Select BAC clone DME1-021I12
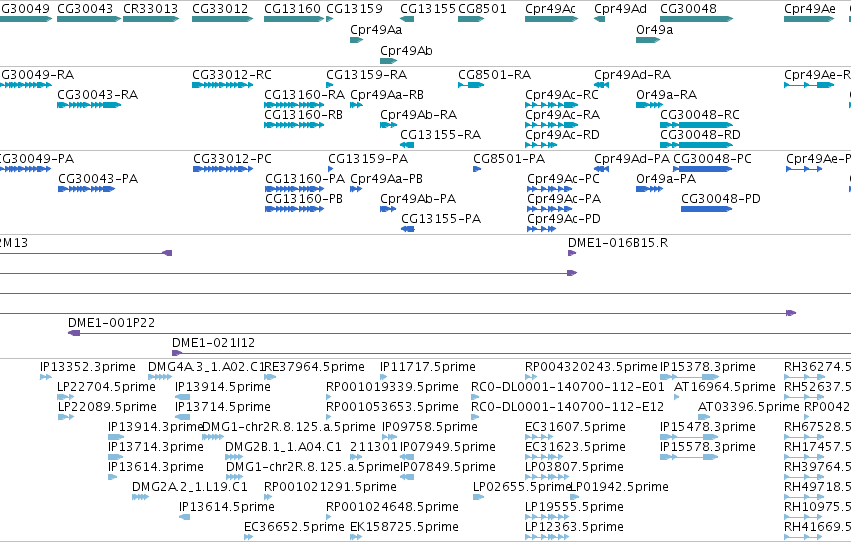The image size is (851, 542). coord(511,353)
